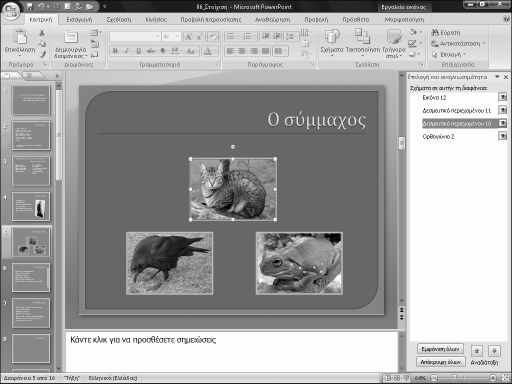Close the selection pane
The width and height of the screenshot is (512, 384).
click(506, 77)
